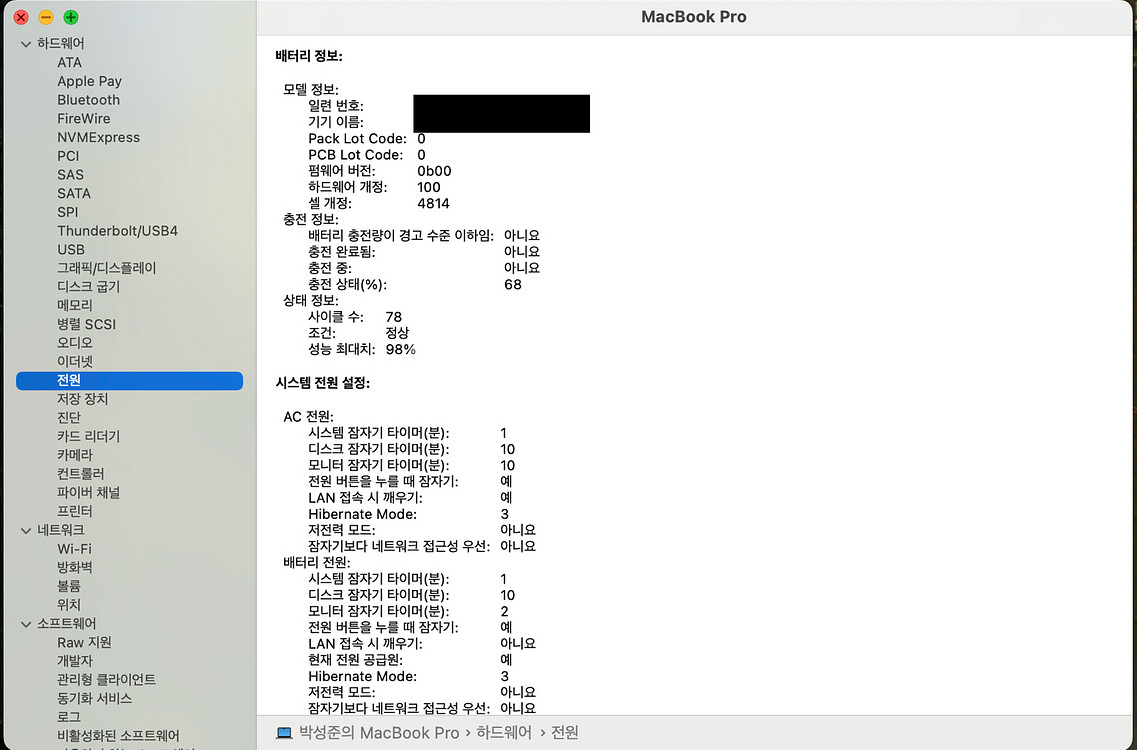The image size is (1137, 750).
Task: Select 프린터 in the sidebar
Action: point(75,511)
